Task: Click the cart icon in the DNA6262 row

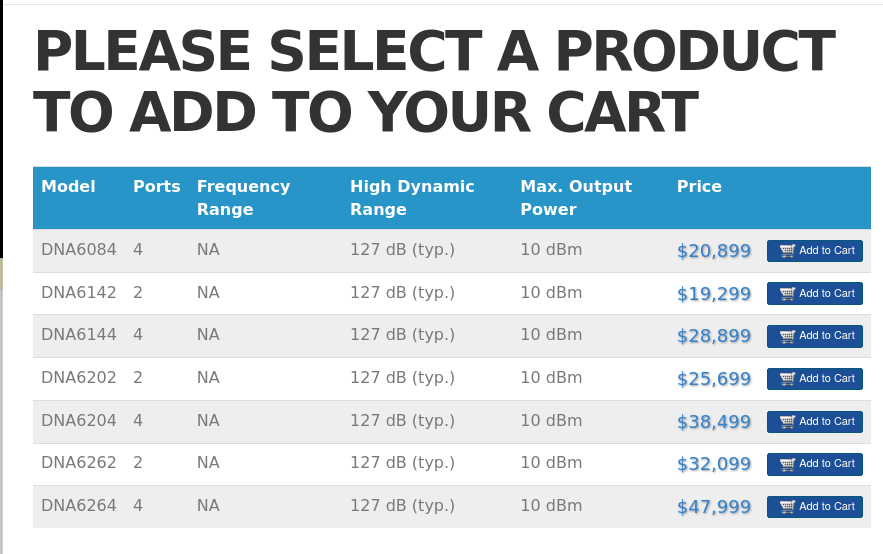Action: [x=787, y=464]
